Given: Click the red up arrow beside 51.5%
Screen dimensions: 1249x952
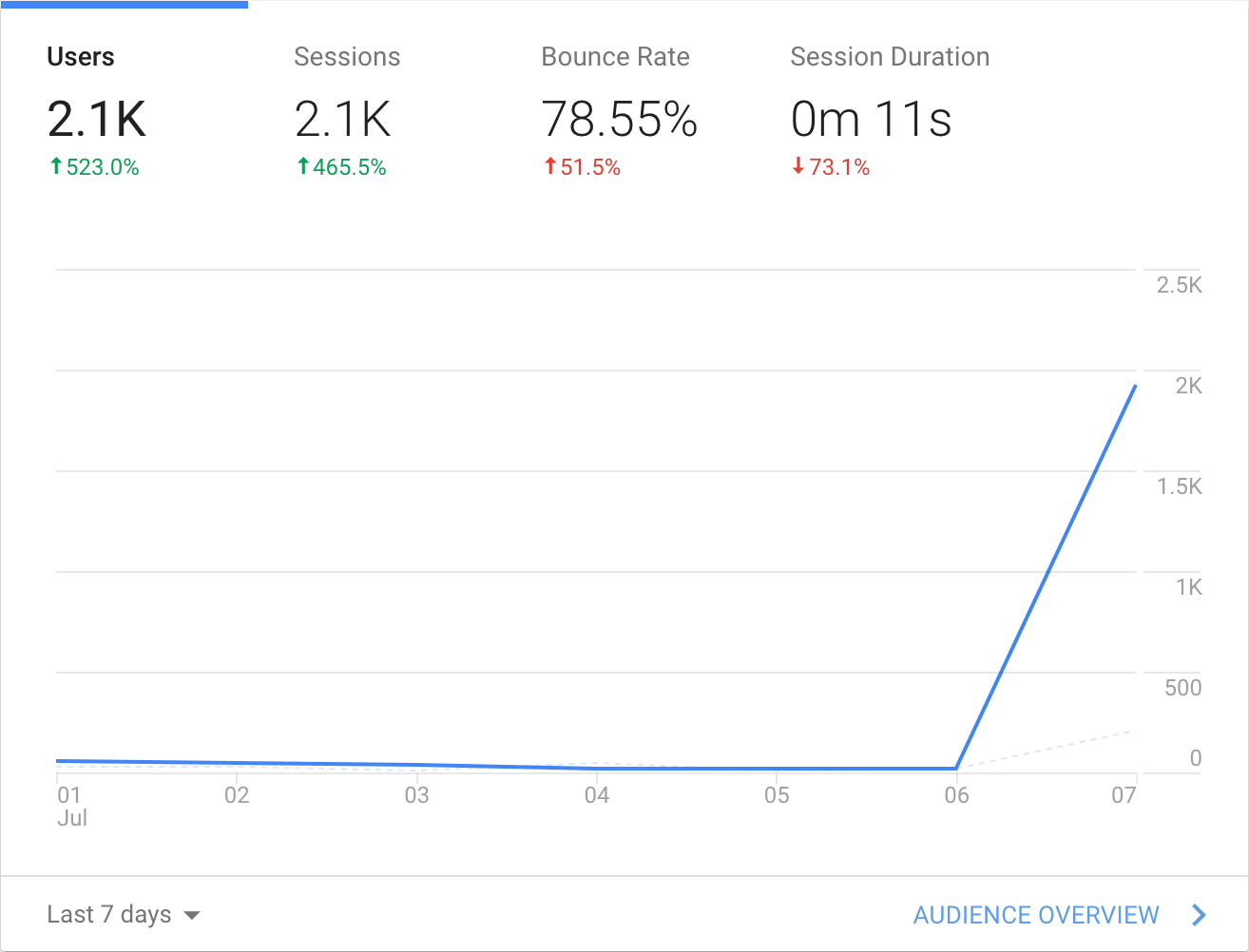Looking at the screenshot, I should pos(550,166).
